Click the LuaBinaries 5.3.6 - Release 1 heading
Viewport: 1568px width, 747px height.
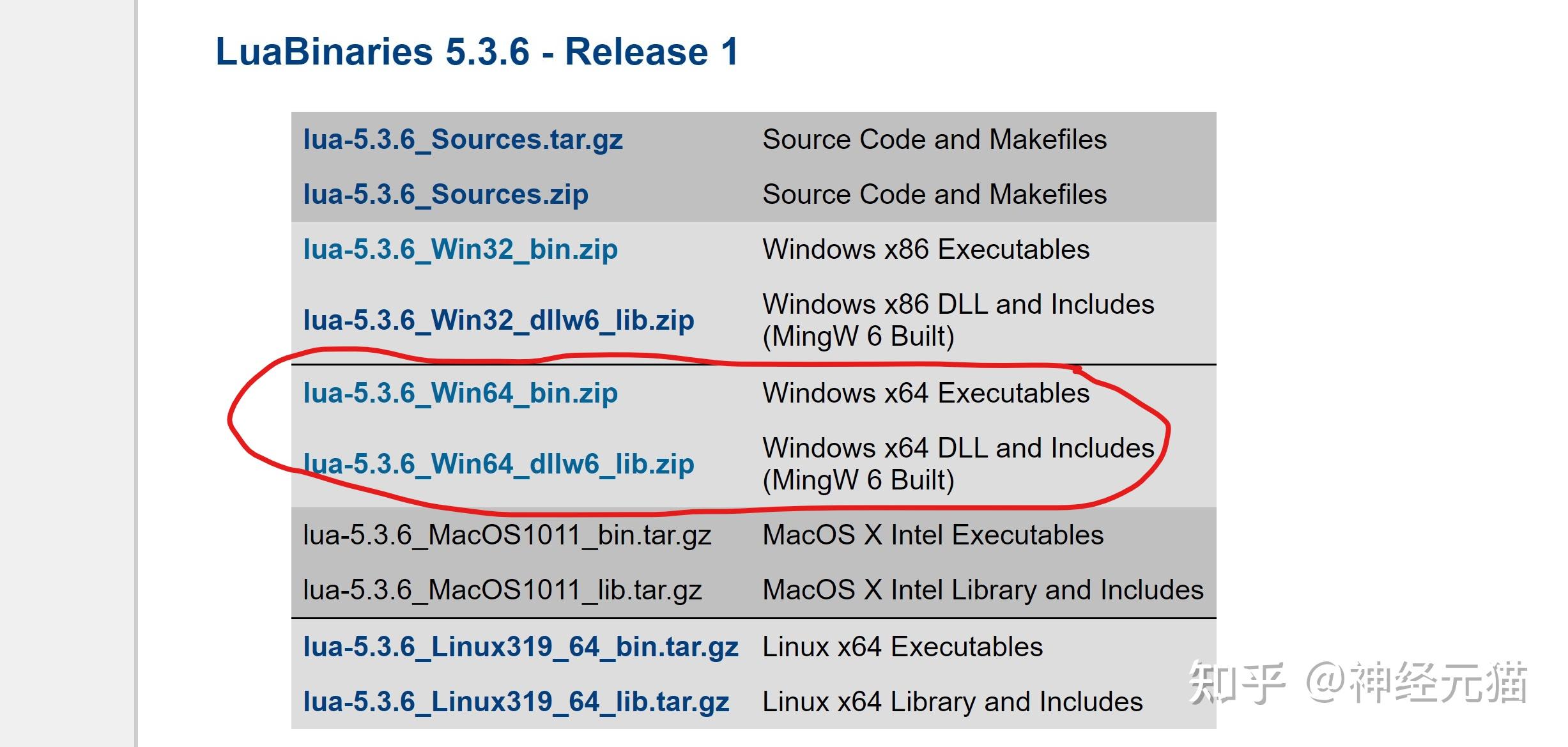click(477, 52)
